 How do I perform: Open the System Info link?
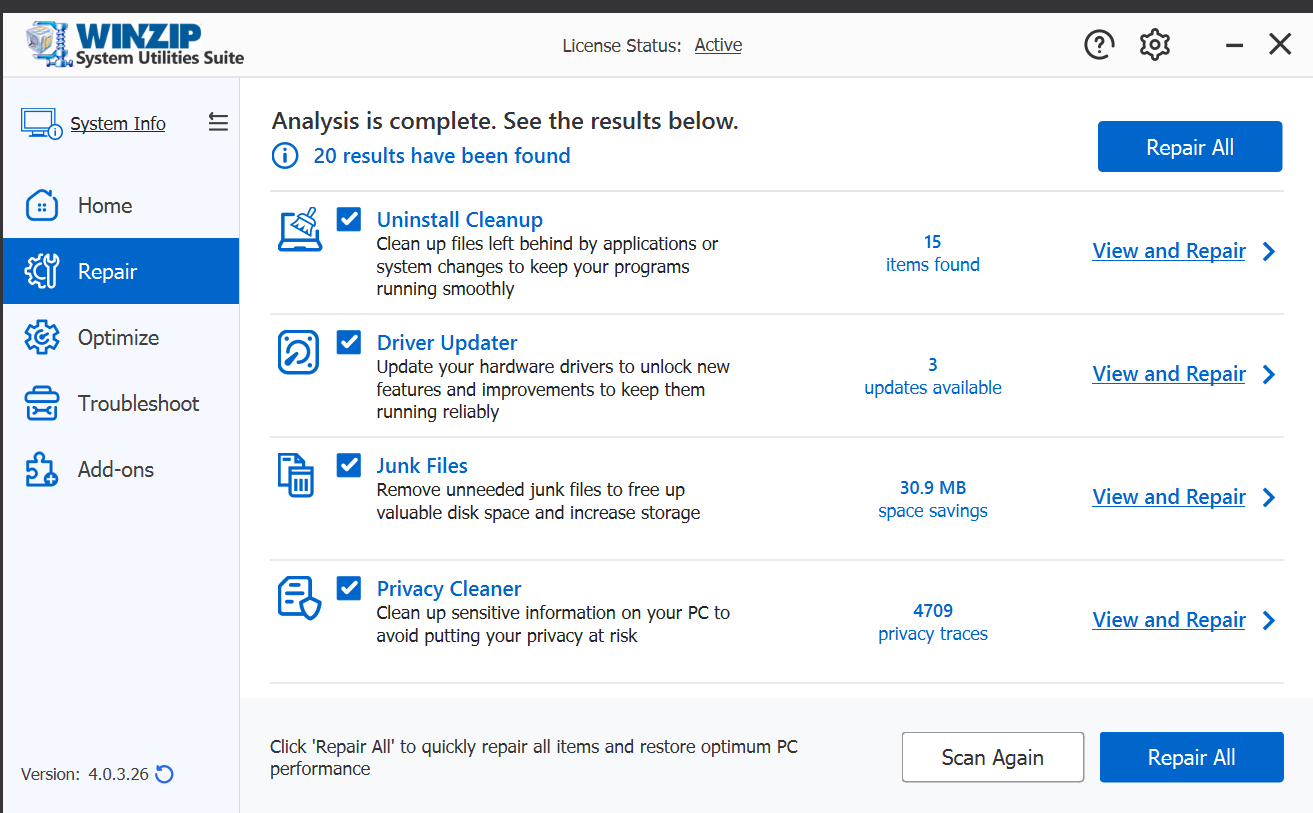click(x=118, y=124)
